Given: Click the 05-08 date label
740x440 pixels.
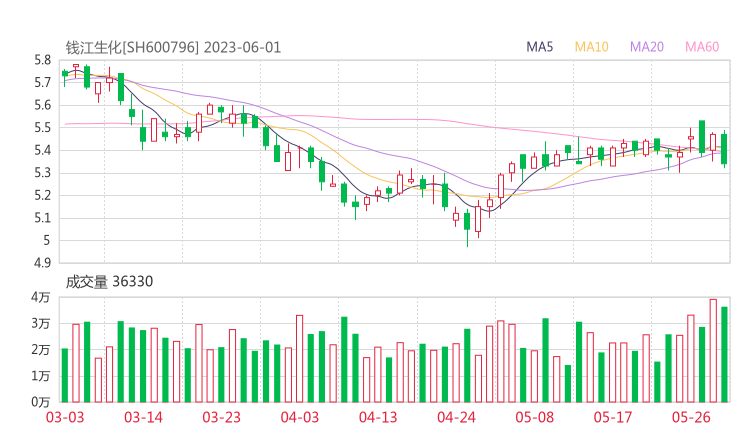Looking at the screenshot, I should click(535, 417).
